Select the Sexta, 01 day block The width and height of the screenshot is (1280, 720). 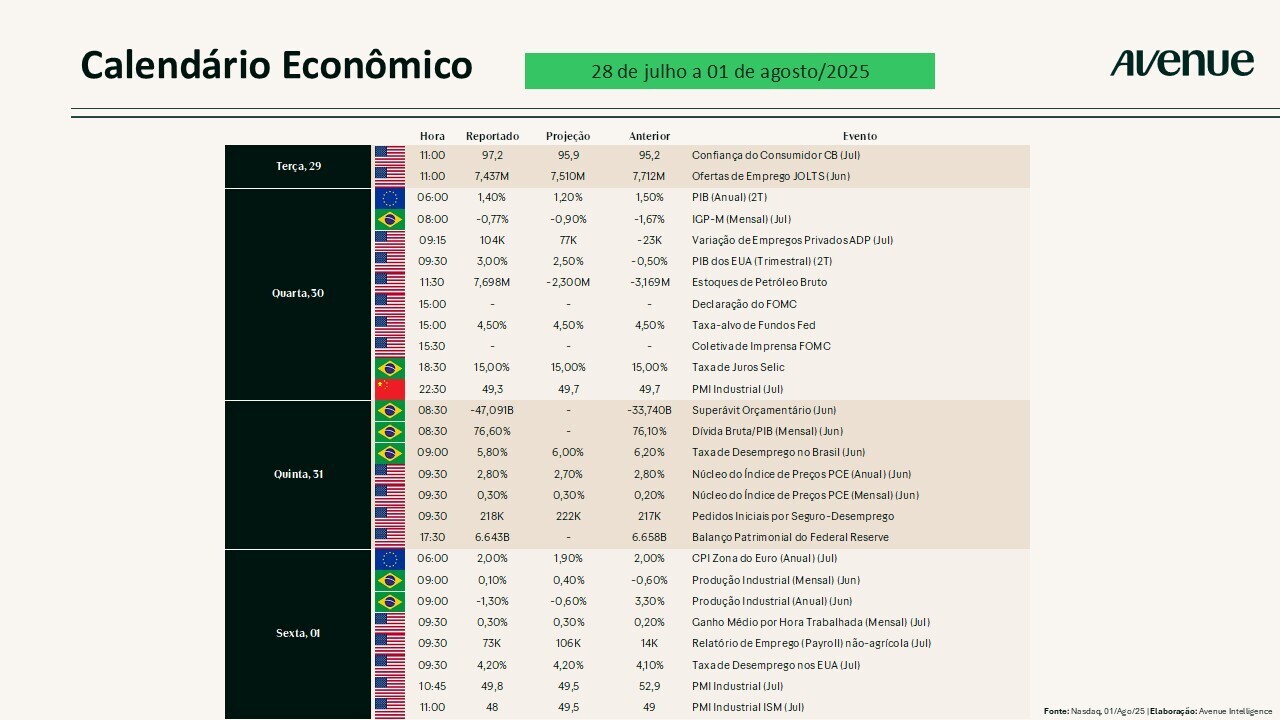[298, 633]
